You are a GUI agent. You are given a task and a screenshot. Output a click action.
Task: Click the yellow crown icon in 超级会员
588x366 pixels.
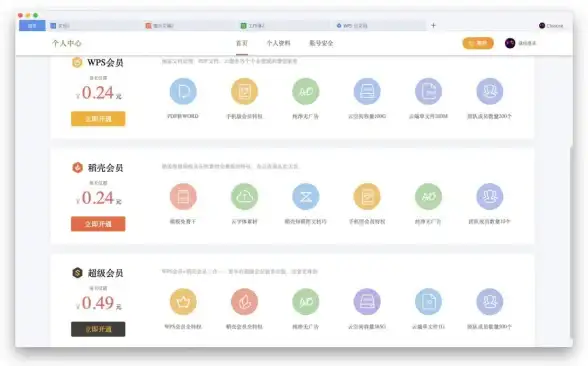coord(183,302)
